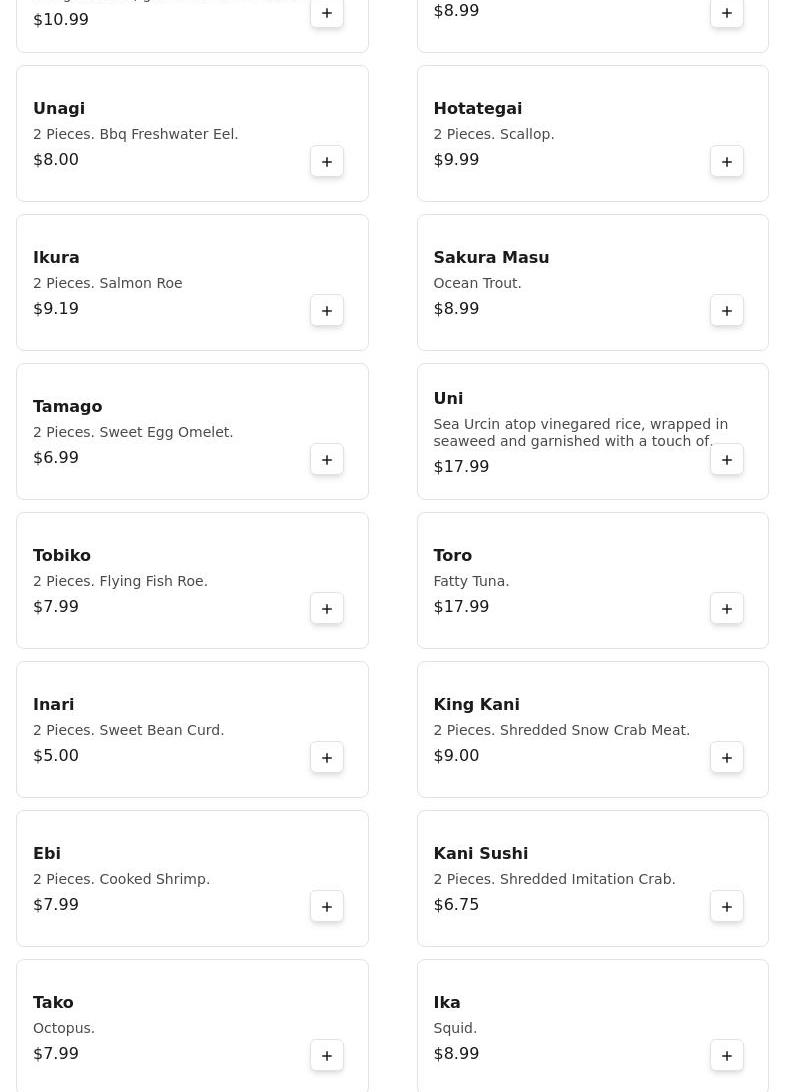Open the Uni item details

tap(448, 398)
